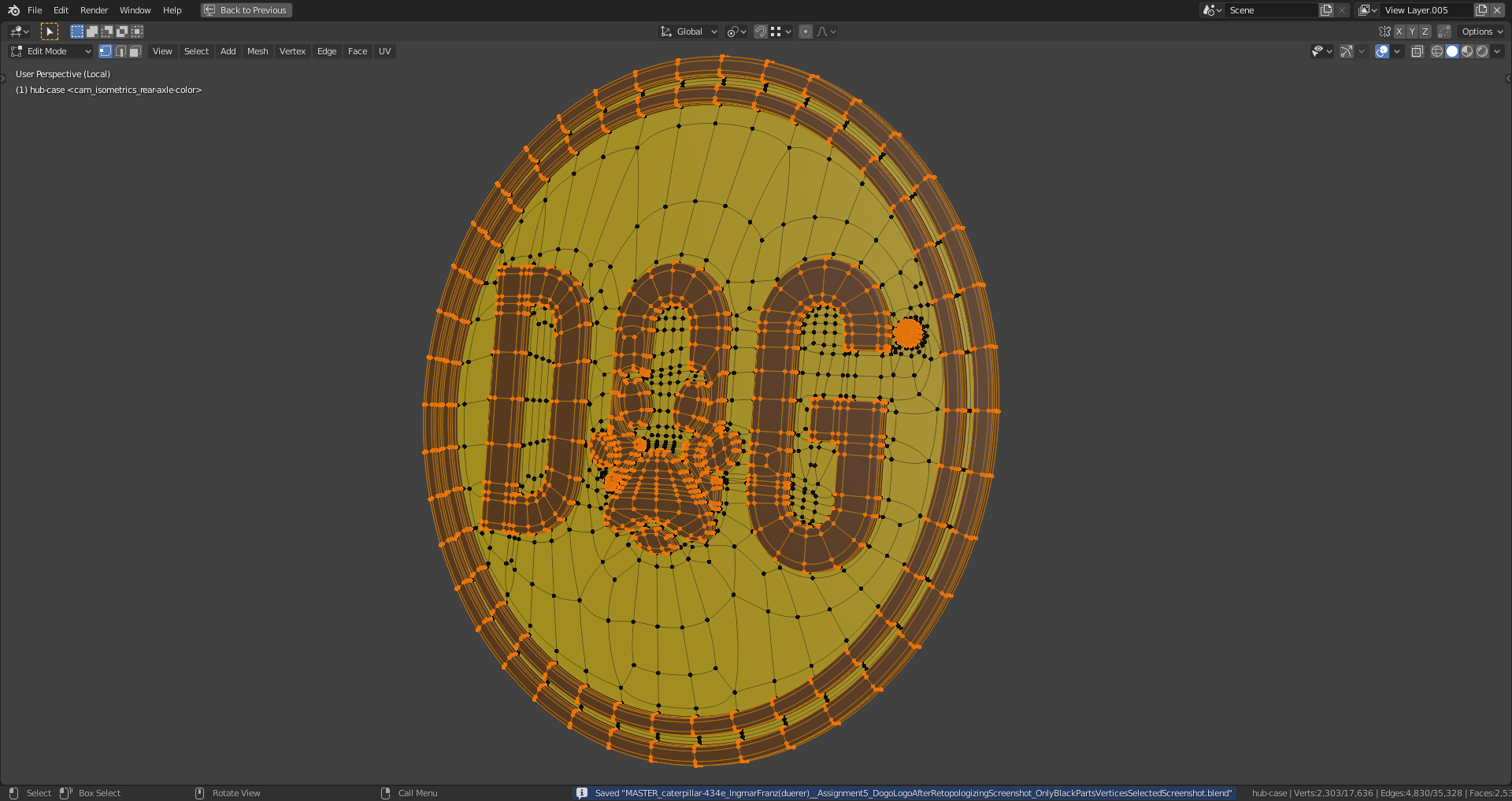Screen dimensions: 1512x801
Task: Open the viewport View menu
Action: 162,51
